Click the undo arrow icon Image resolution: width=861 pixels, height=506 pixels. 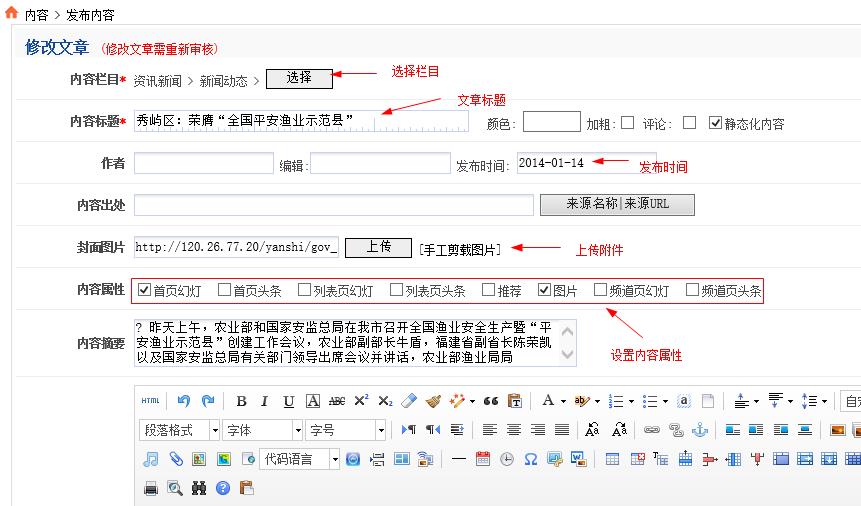(183, 401)
